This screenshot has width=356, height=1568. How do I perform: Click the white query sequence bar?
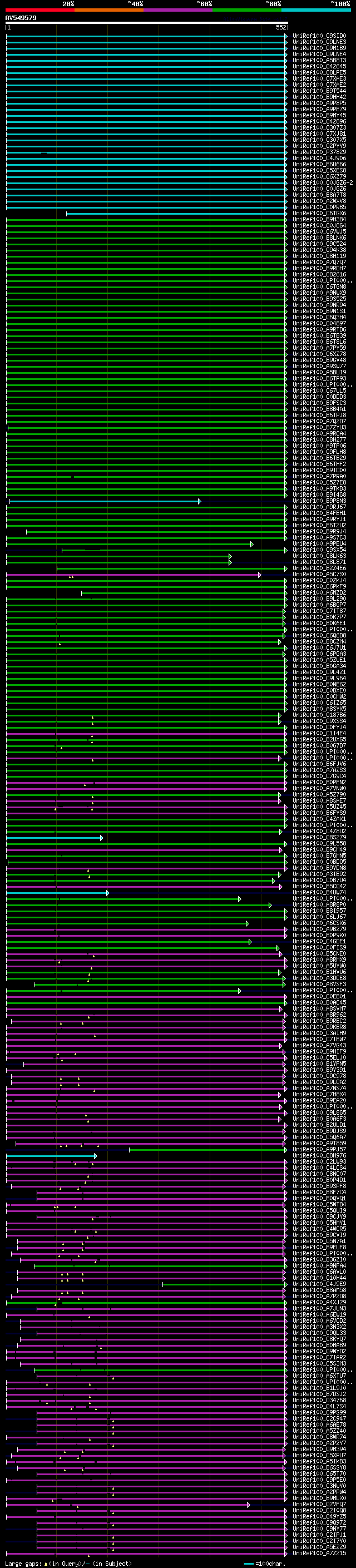pyautogui.click(x=147, y=23)
